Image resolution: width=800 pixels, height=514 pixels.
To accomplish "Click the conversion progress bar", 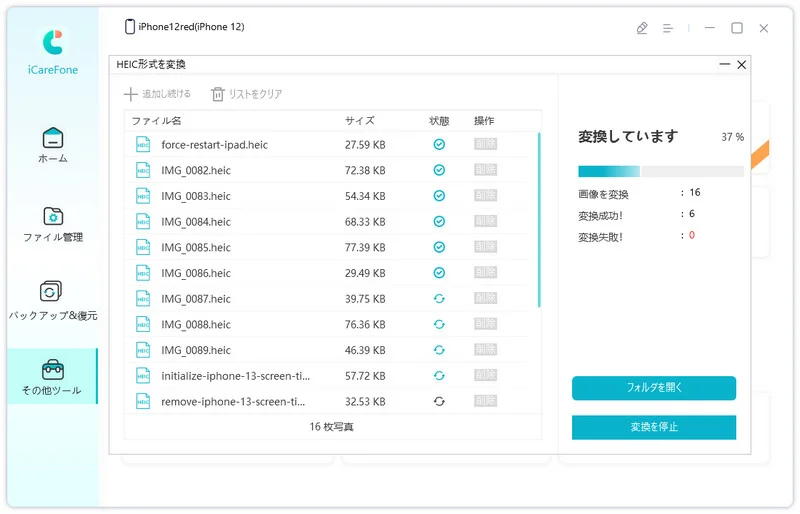I will 660,171.
